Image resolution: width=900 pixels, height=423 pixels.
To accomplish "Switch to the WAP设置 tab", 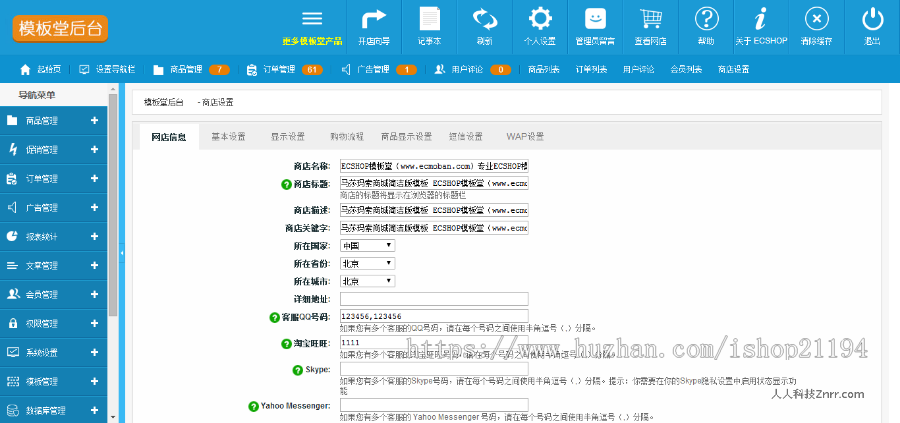I will tap(525, 137).
